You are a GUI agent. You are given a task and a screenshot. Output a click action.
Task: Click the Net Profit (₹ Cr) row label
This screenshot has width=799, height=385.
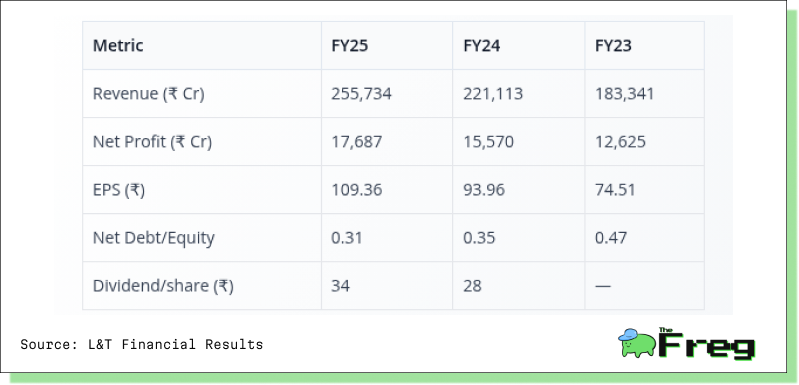click(x=152, y=142)
